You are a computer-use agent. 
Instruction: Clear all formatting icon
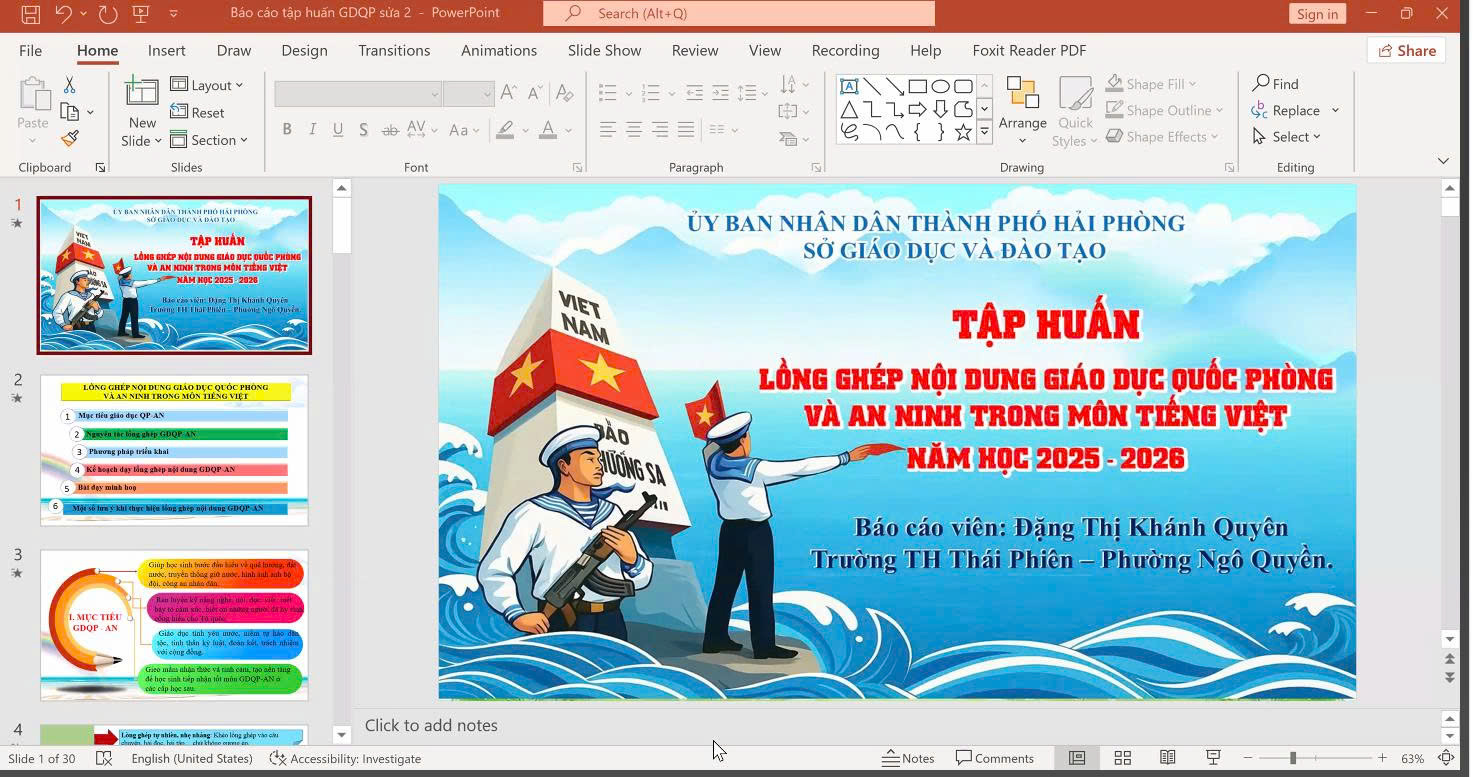(x=564, y=93)
